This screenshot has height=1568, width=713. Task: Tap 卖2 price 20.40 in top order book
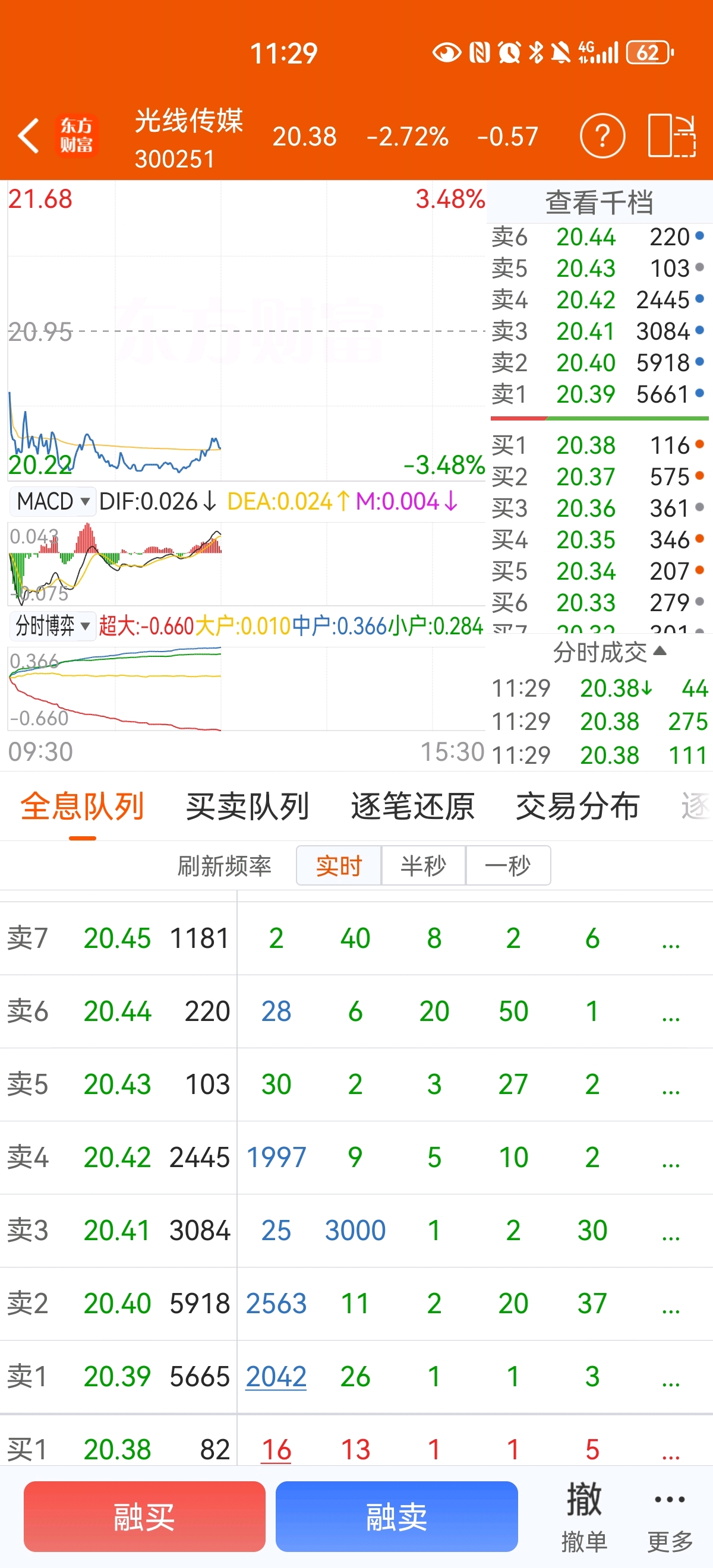(586, 362)
